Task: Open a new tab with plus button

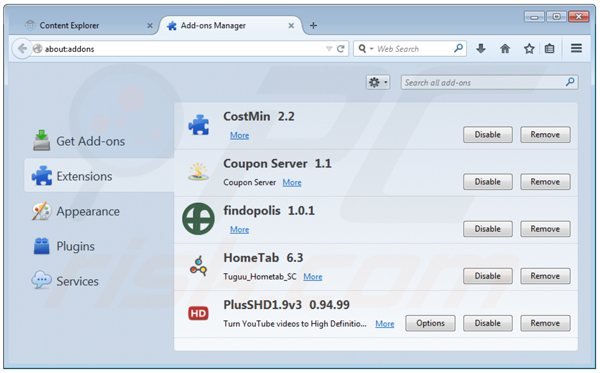Action: [313, 26]
